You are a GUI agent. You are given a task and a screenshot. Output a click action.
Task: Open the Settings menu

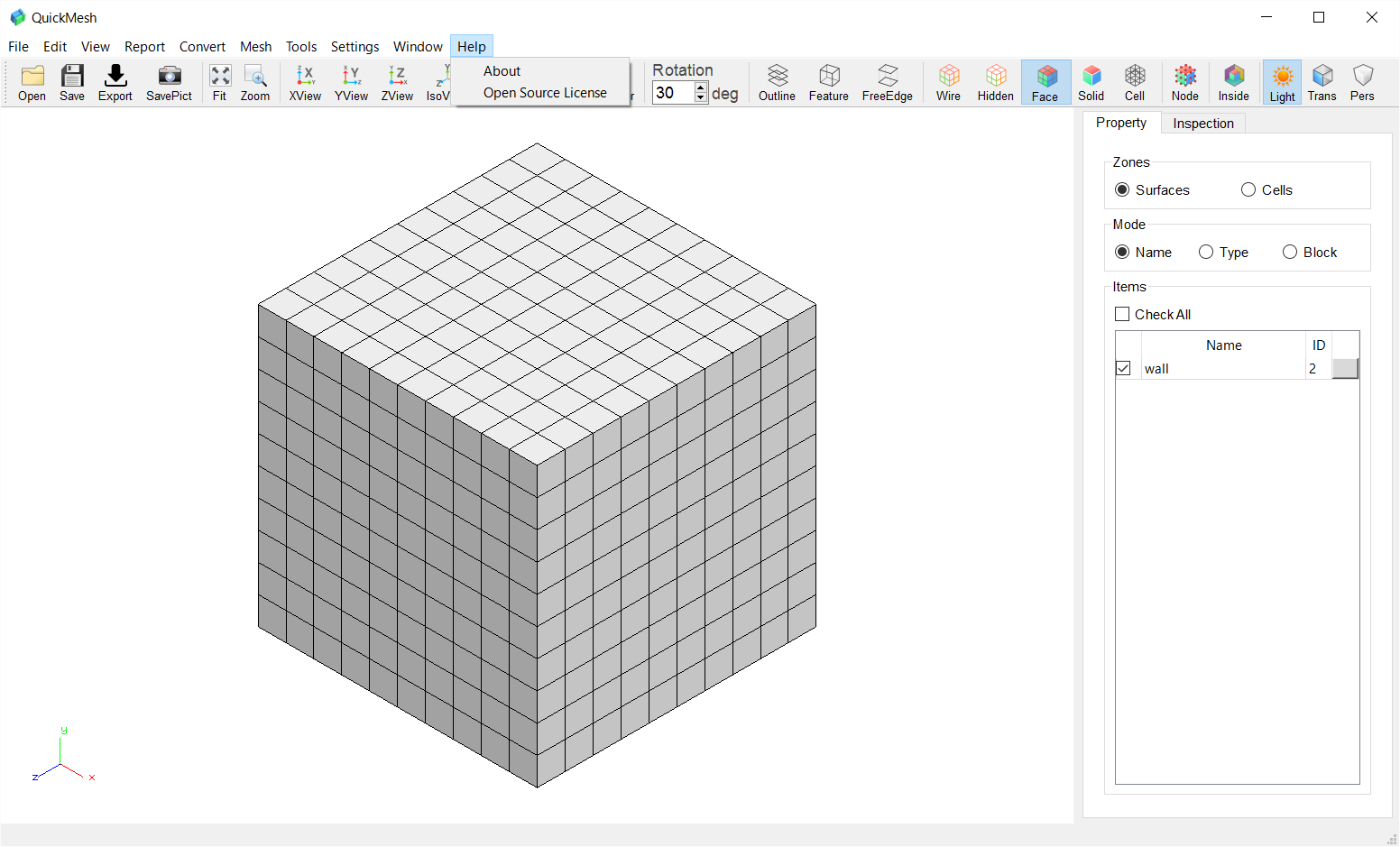[x=355, y=47]
